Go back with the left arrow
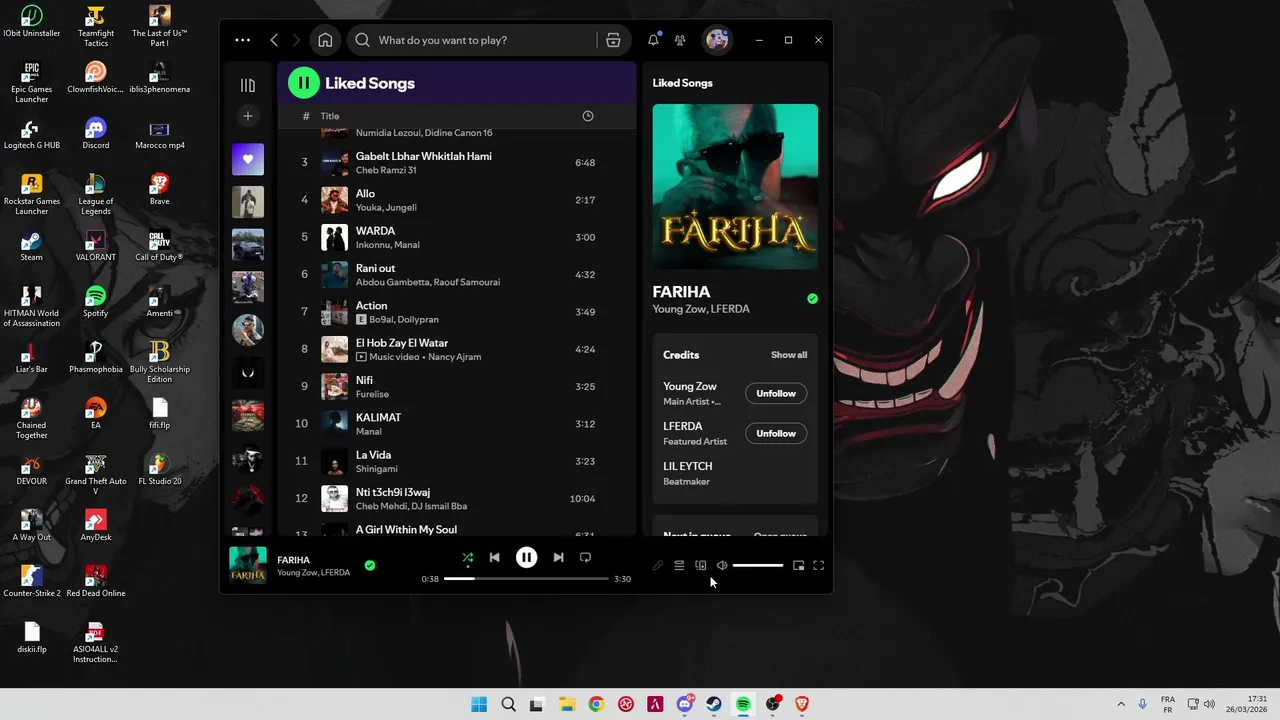 point(274,40)
